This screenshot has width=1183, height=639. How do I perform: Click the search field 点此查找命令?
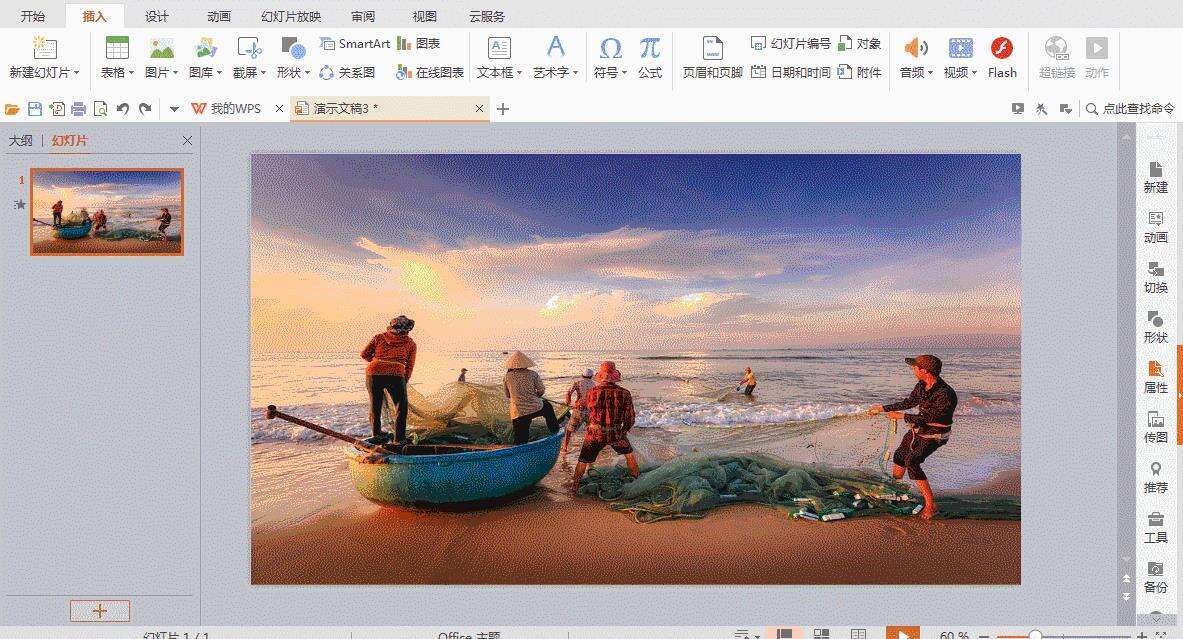click(1130, 108)
